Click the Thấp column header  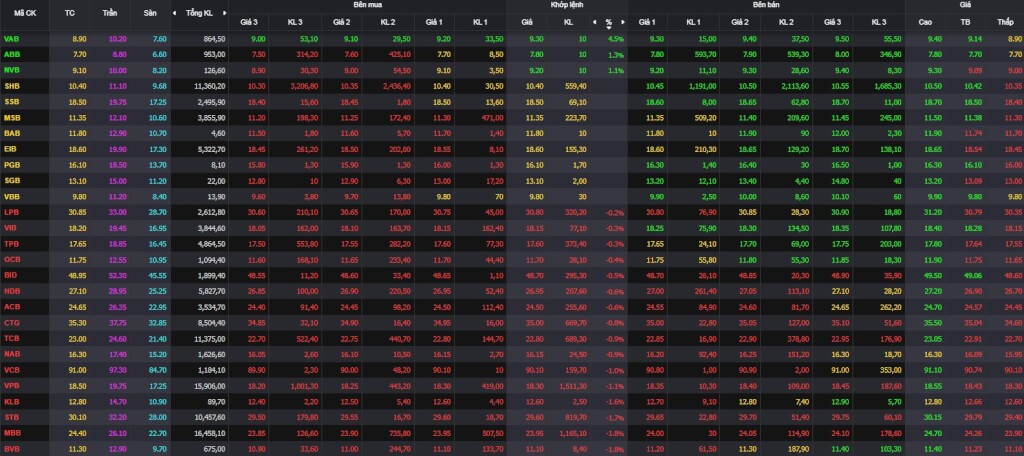[x=1005, y=22]
